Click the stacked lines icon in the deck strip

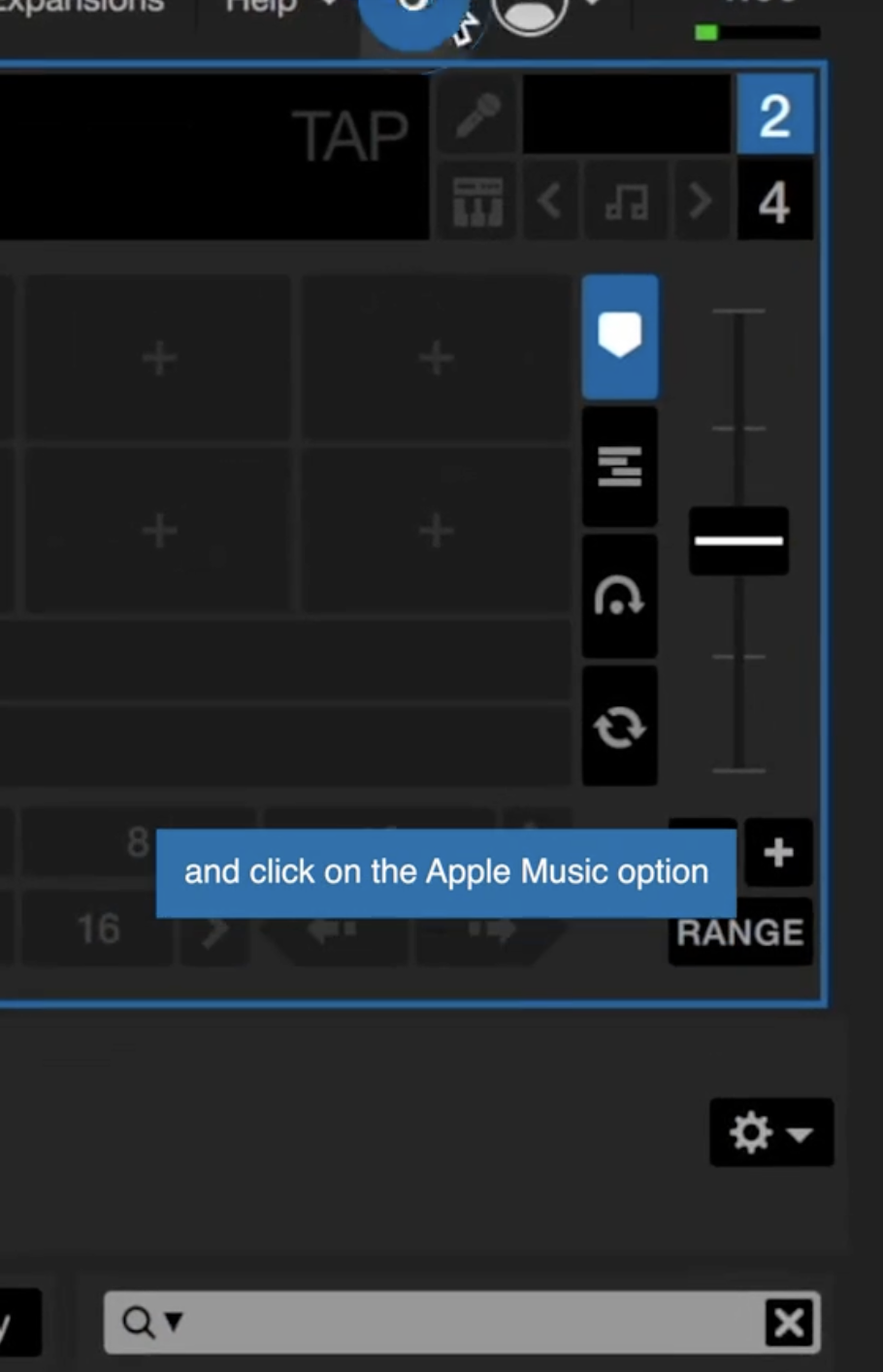click(x=620, y=467)
